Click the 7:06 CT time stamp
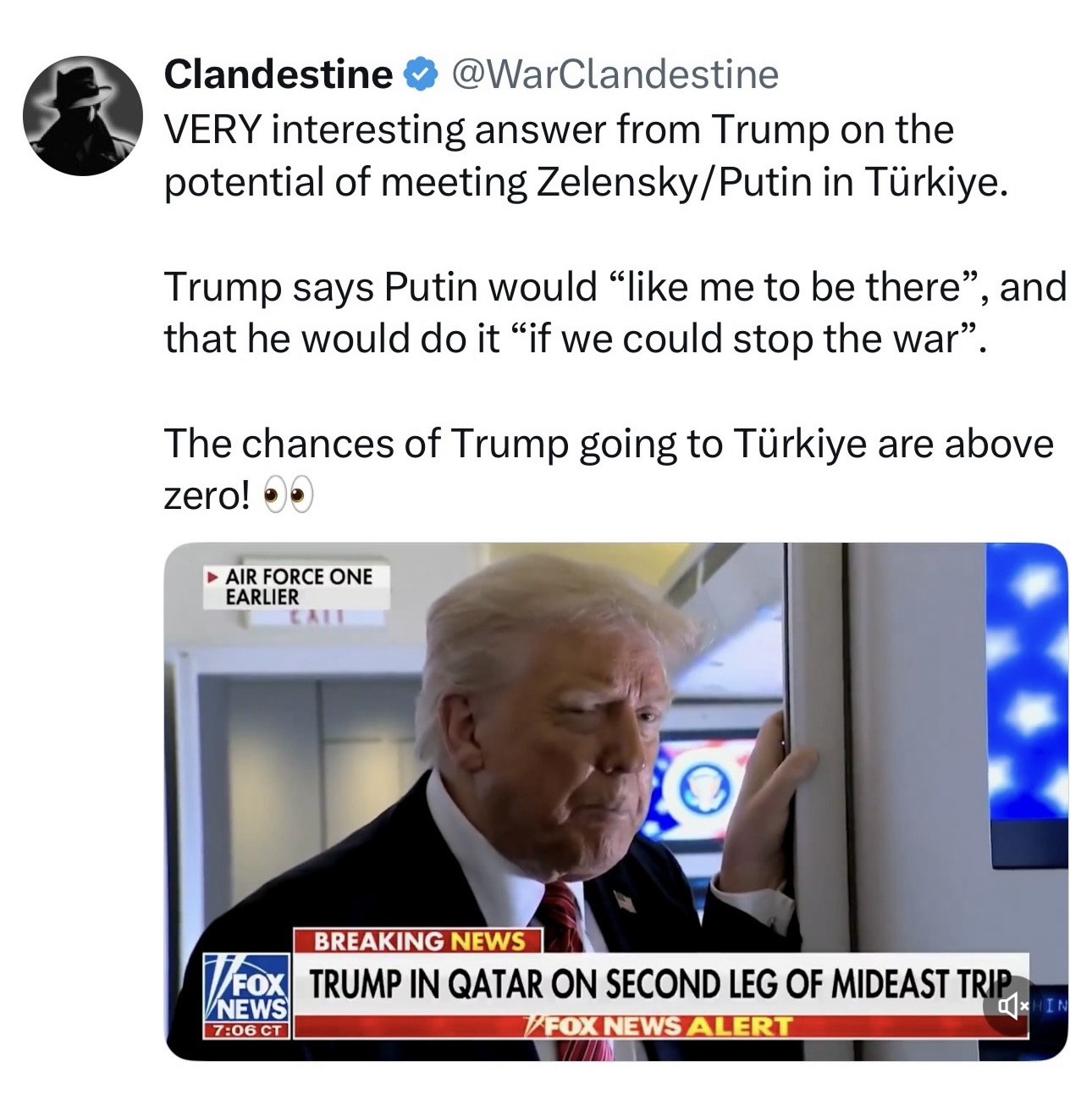 [246, 1031]
